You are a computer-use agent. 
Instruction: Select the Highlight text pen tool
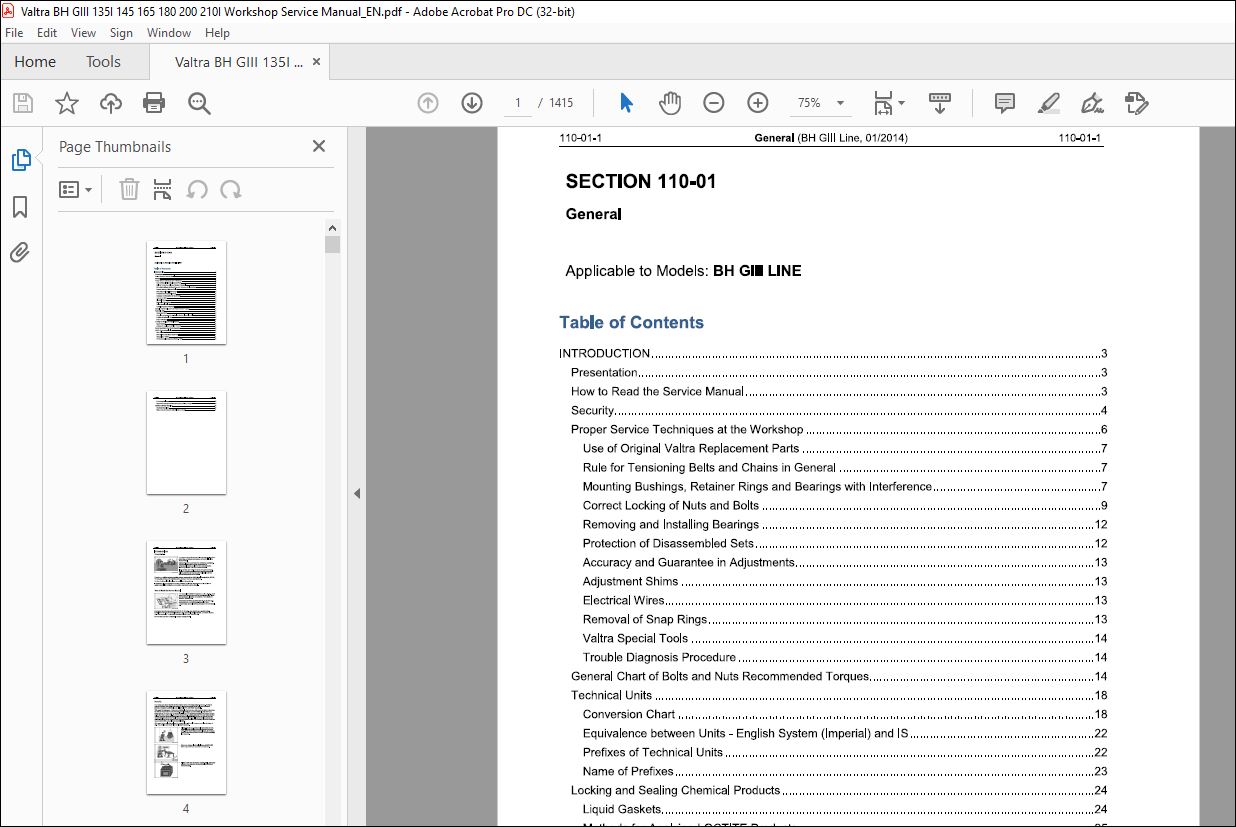click(1049, 102)
